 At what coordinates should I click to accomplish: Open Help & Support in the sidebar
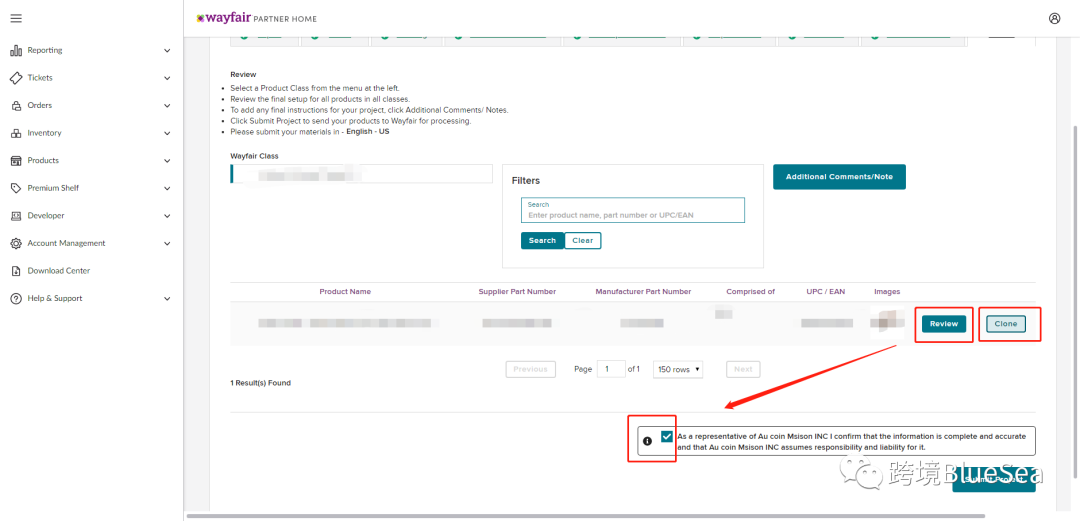pos(54,298)
